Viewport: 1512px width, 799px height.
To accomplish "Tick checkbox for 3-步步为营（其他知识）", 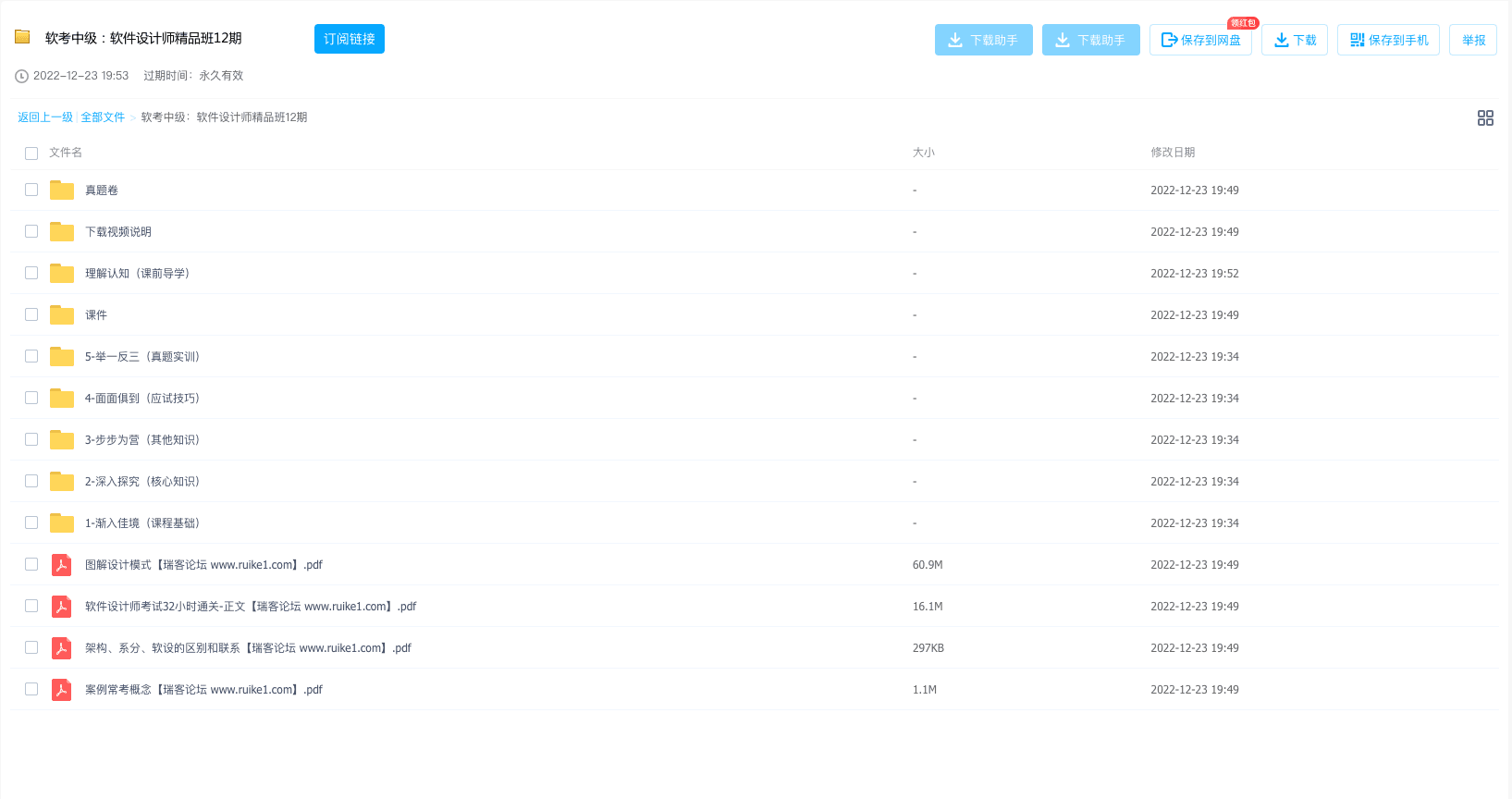I will click(x=31, y=439).
